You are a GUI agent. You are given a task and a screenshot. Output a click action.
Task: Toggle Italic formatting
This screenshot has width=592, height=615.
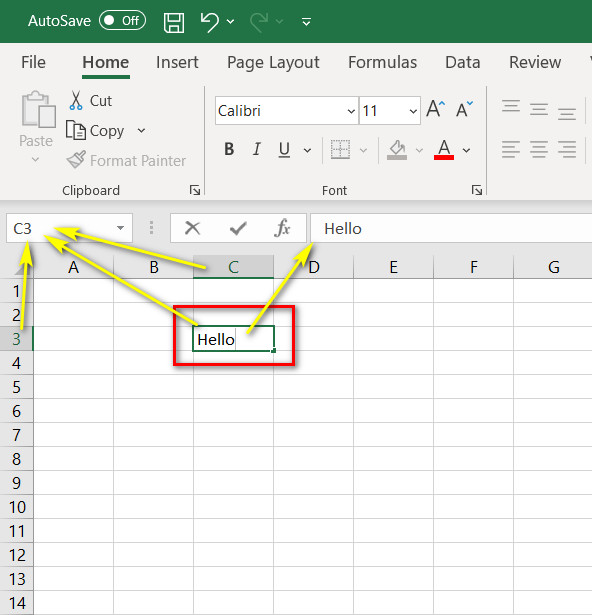pos(257,149)
